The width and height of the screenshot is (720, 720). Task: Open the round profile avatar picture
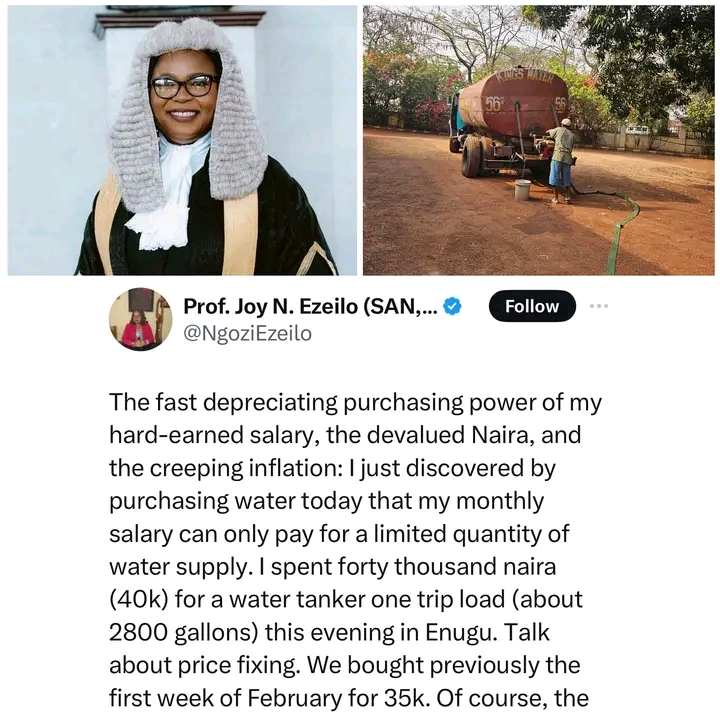(140, 319)
